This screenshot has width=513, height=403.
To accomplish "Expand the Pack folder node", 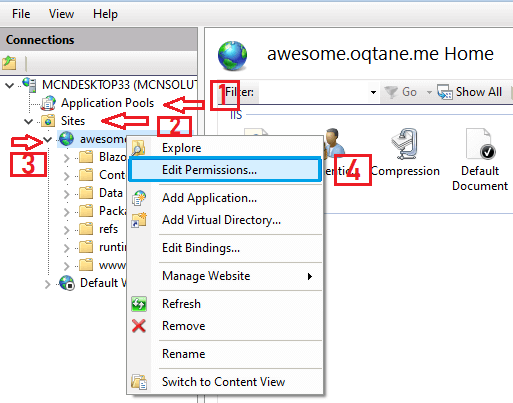I will (x=67, y=212).
